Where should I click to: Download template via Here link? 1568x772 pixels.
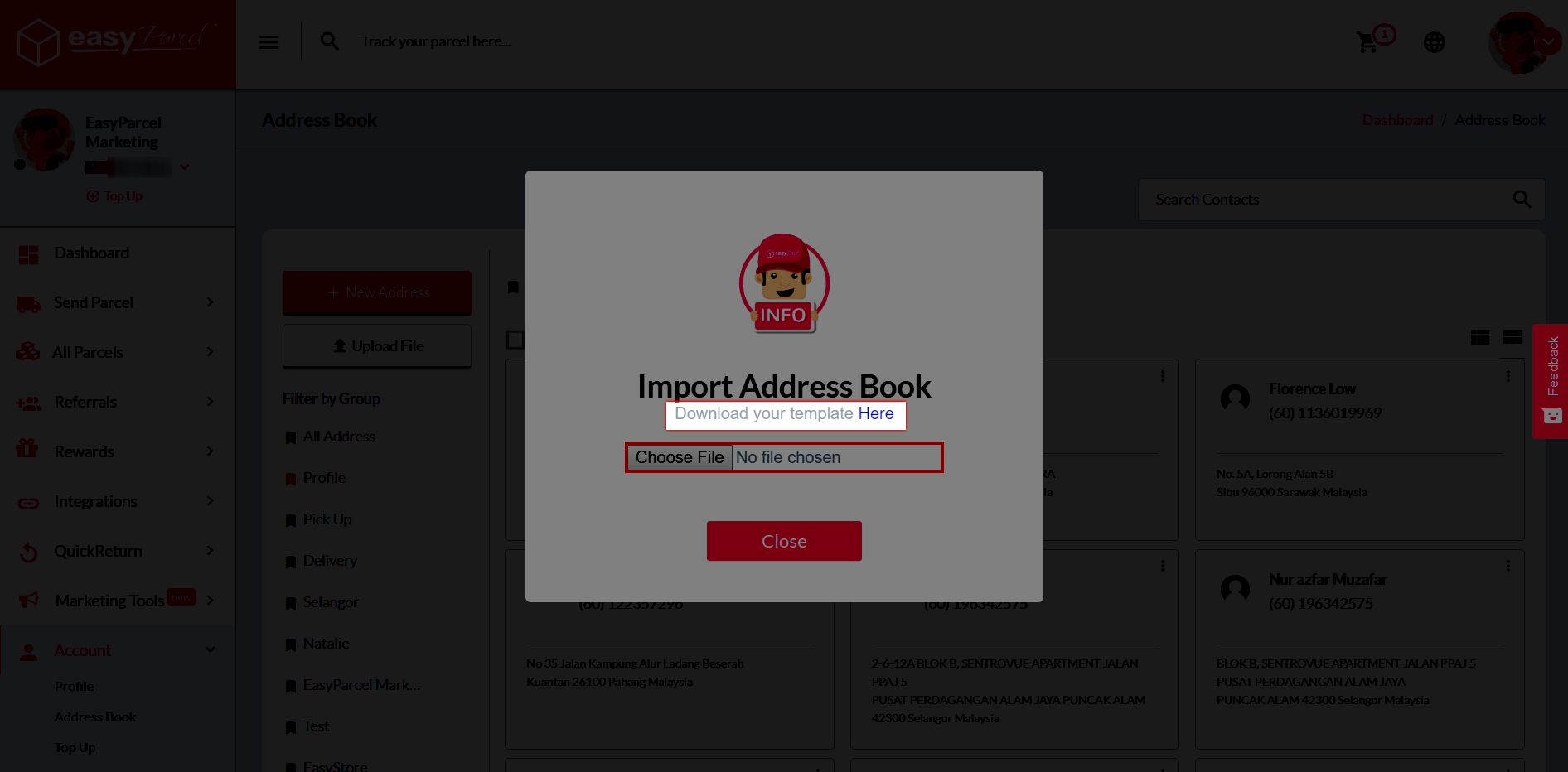click(876, 413)
